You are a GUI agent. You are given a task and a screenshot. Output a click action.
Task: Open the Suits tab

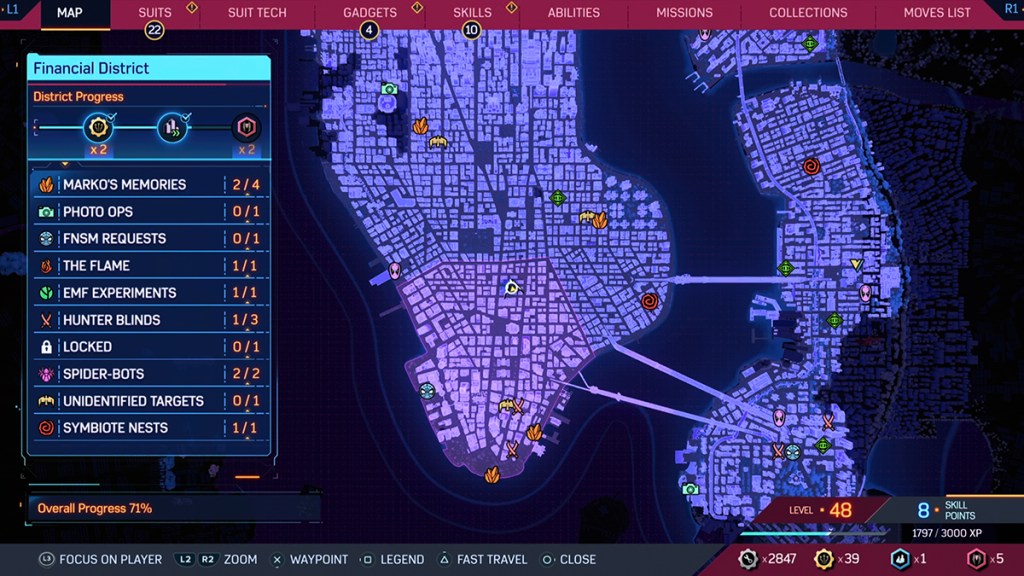click(155, 12)
